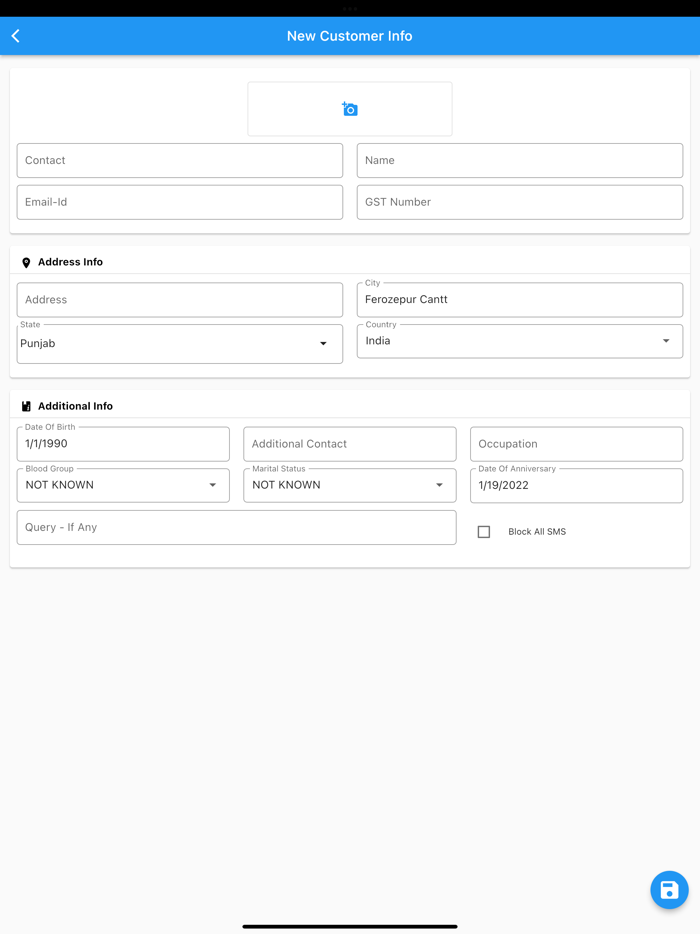
Task: Focus the Email-Id field
Action: [x=179, y=202]
